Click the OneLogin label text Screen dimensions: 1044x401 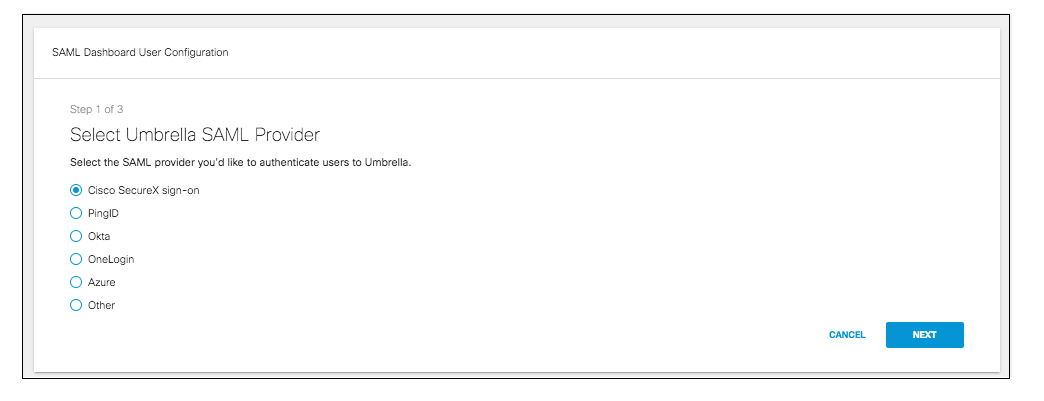click(111, 259)
